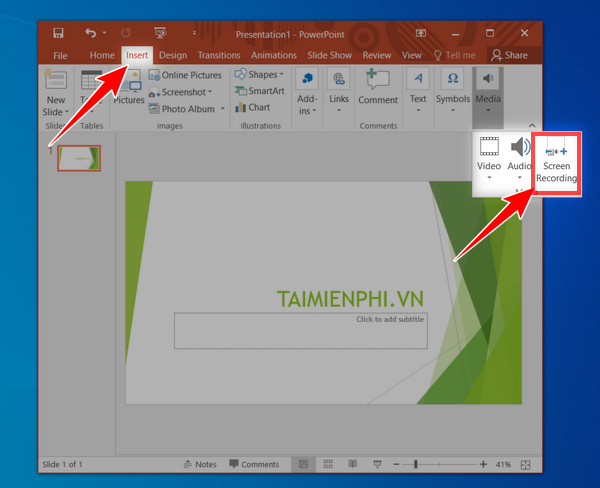Screen dimensions: 600x488
Task: Click the TAIMIENPHI.VN title text
Action: (x=350, y=299)
